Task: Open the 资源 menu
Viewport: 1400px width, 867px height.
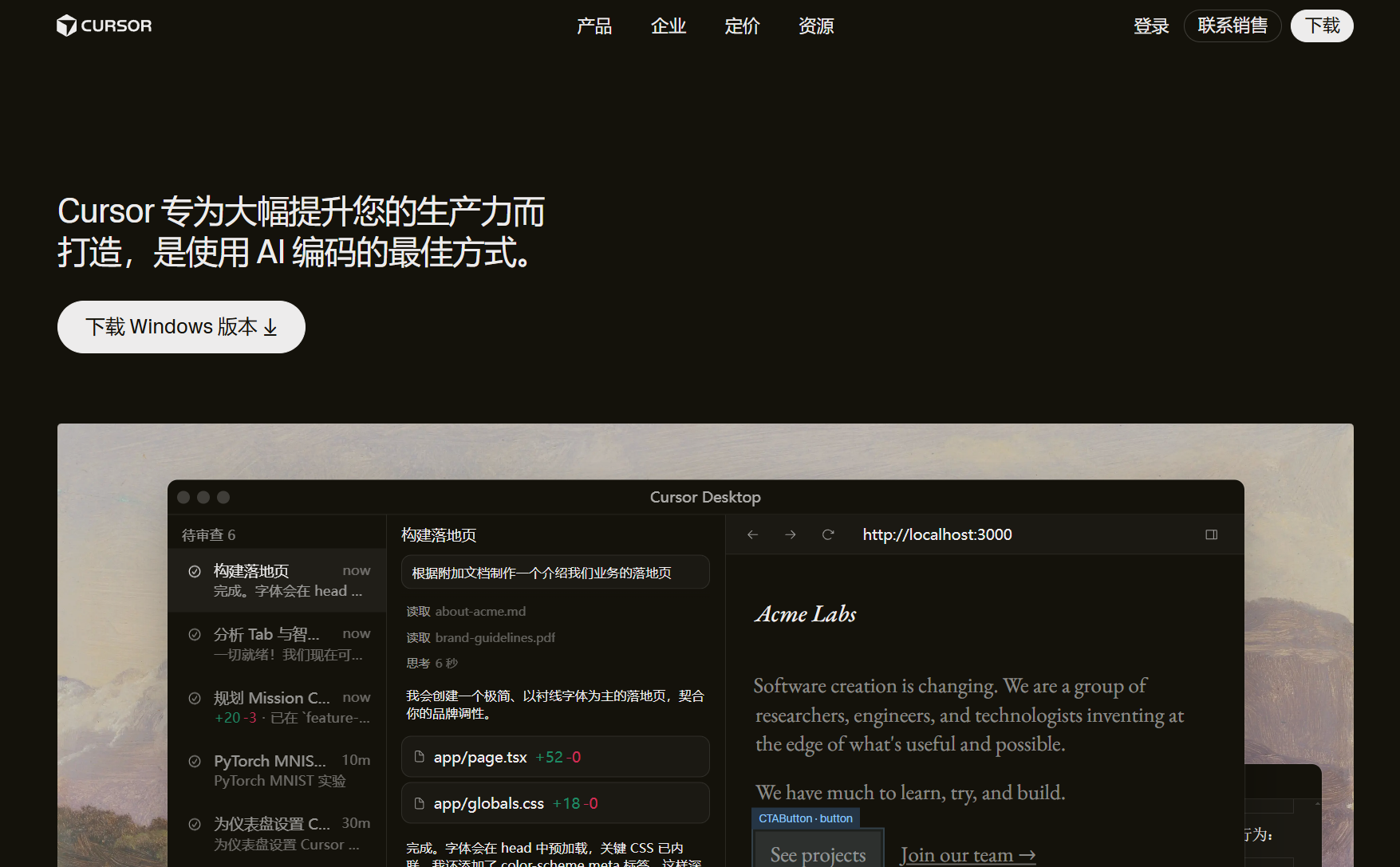Action: (816, 26)
